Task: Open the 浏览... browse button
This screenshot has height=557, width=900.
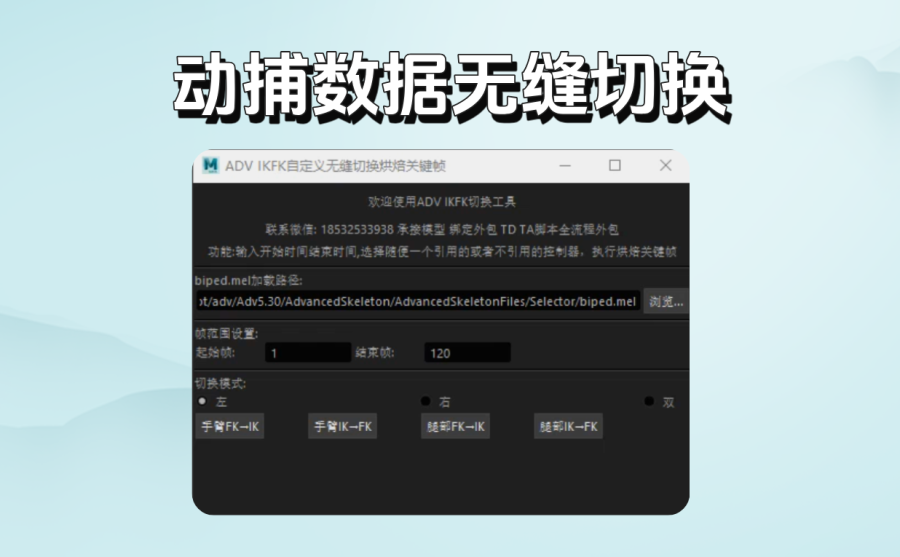Action: [666, 301]
